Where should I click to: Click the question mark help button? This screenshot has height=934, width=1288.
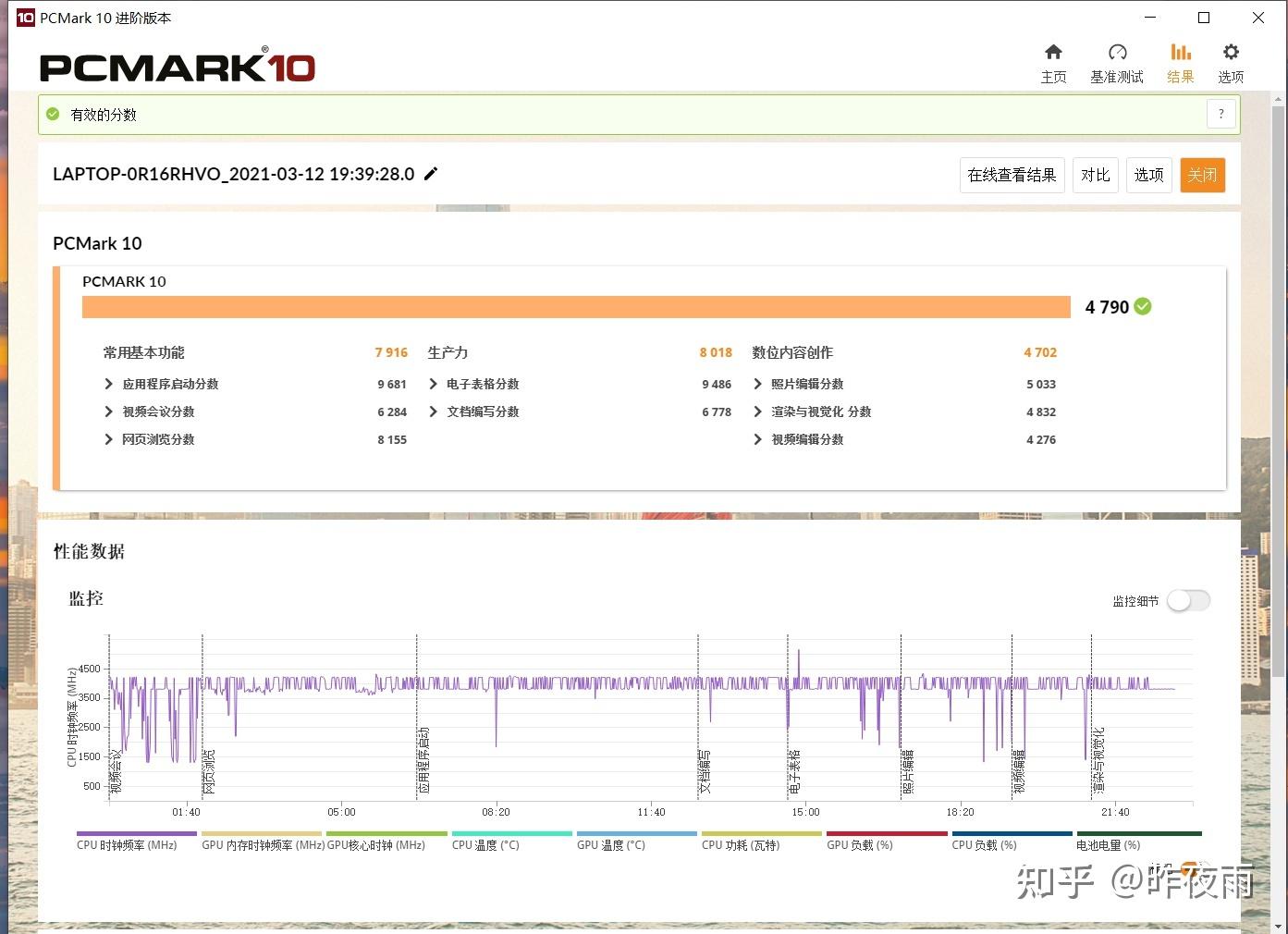1221,115
